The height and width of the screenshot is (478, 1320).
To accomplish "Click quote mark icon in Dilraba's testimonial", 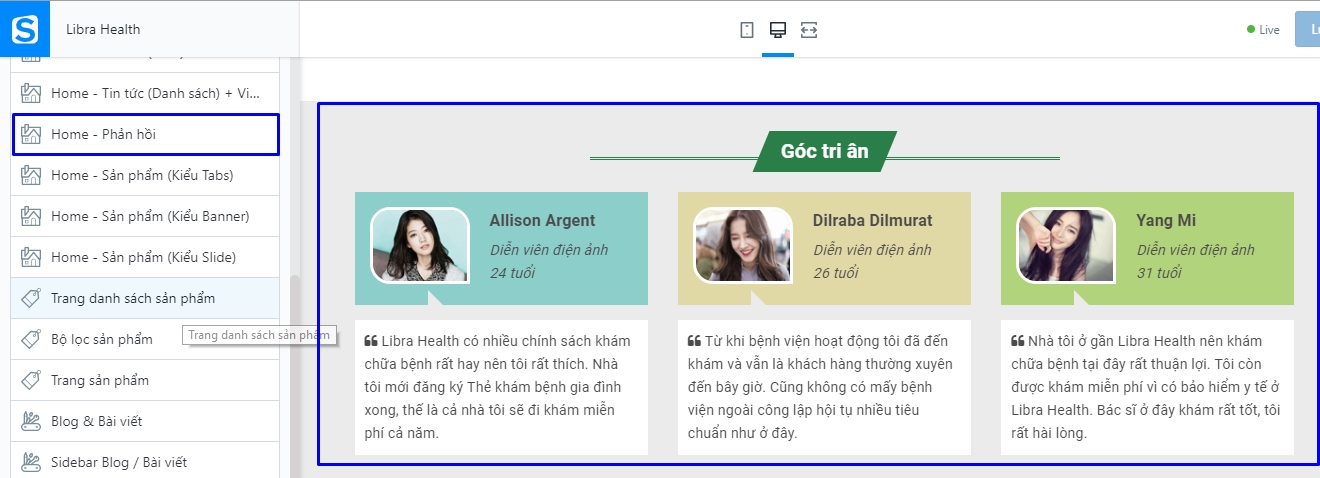I will [x=694, y=341].
